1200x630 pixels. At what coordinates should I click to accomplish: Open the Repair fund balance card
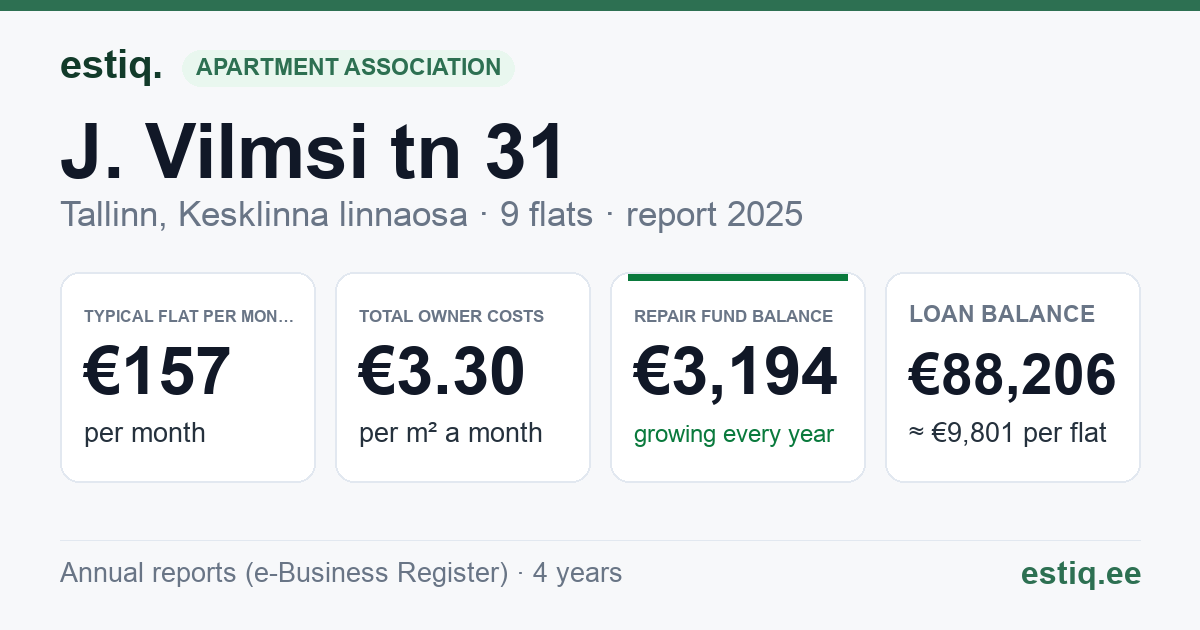coord(738,378)
